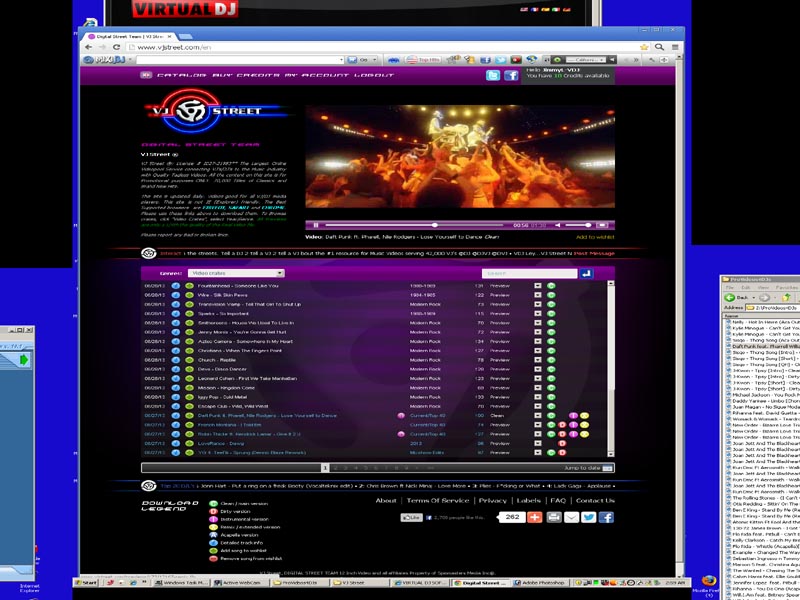Viewport: 800px width, 600px height.
Task: Go to page 2 of the track list
Action: tap(335, 468)
